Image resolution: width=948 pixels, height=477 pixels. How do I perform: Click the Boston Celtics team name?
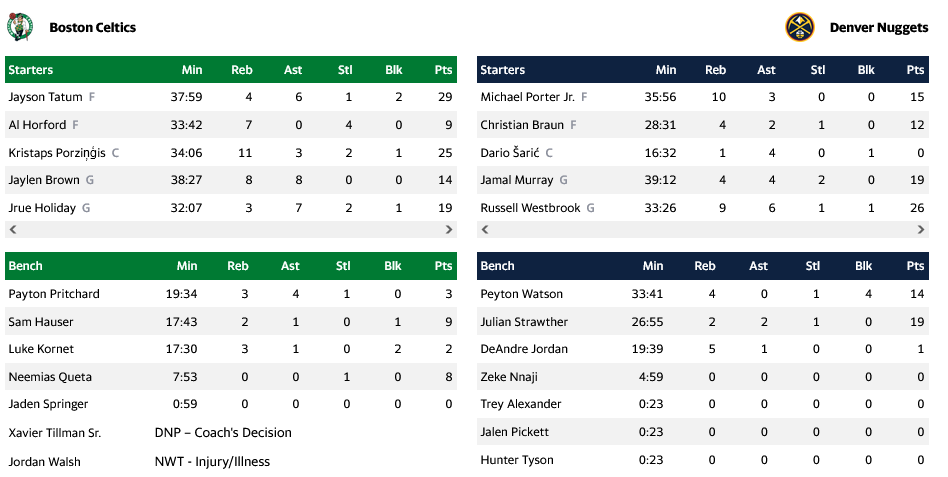(x=92, y=28)
